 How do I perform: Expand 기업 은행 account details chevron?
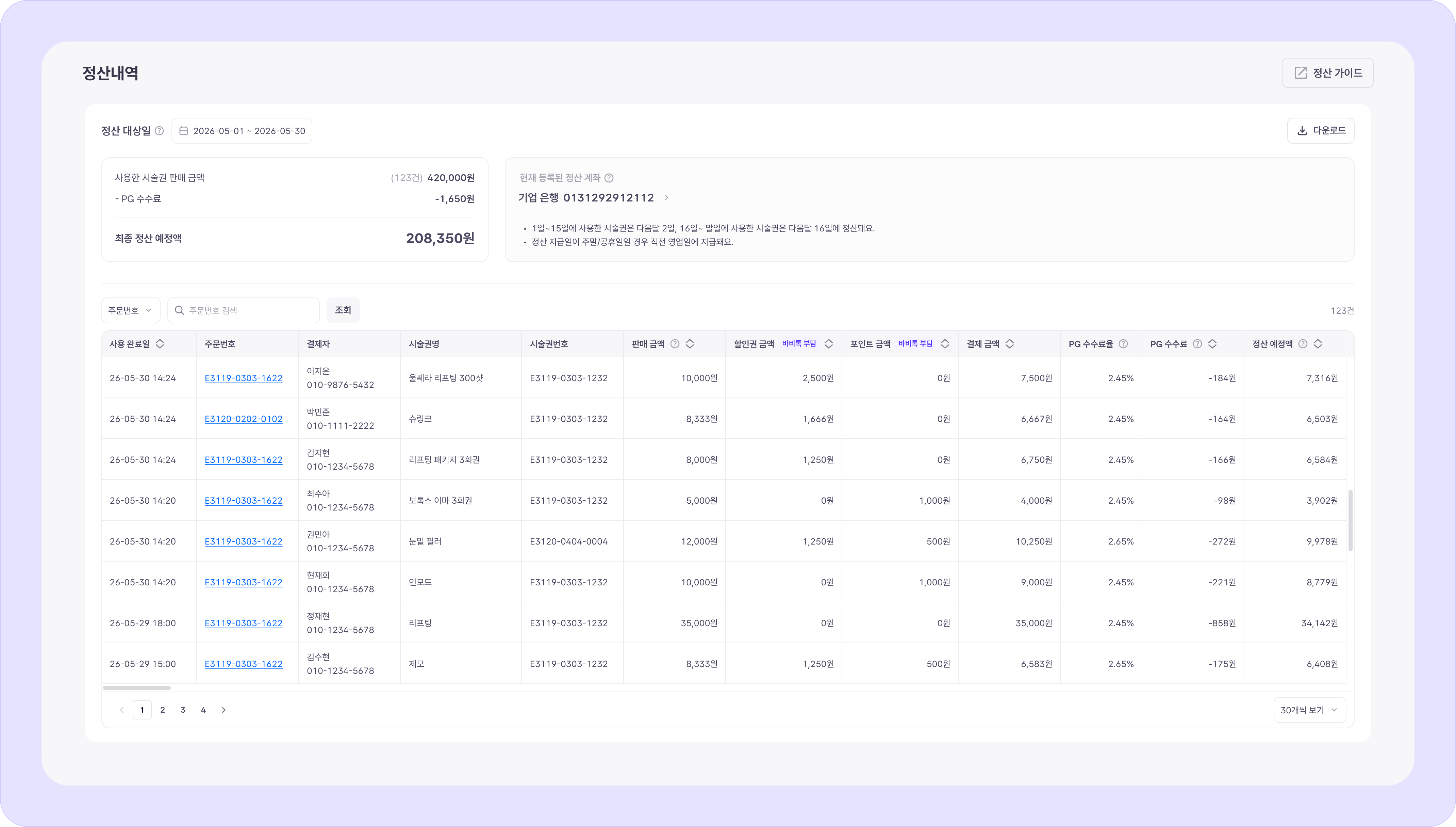tap(666, 198)
